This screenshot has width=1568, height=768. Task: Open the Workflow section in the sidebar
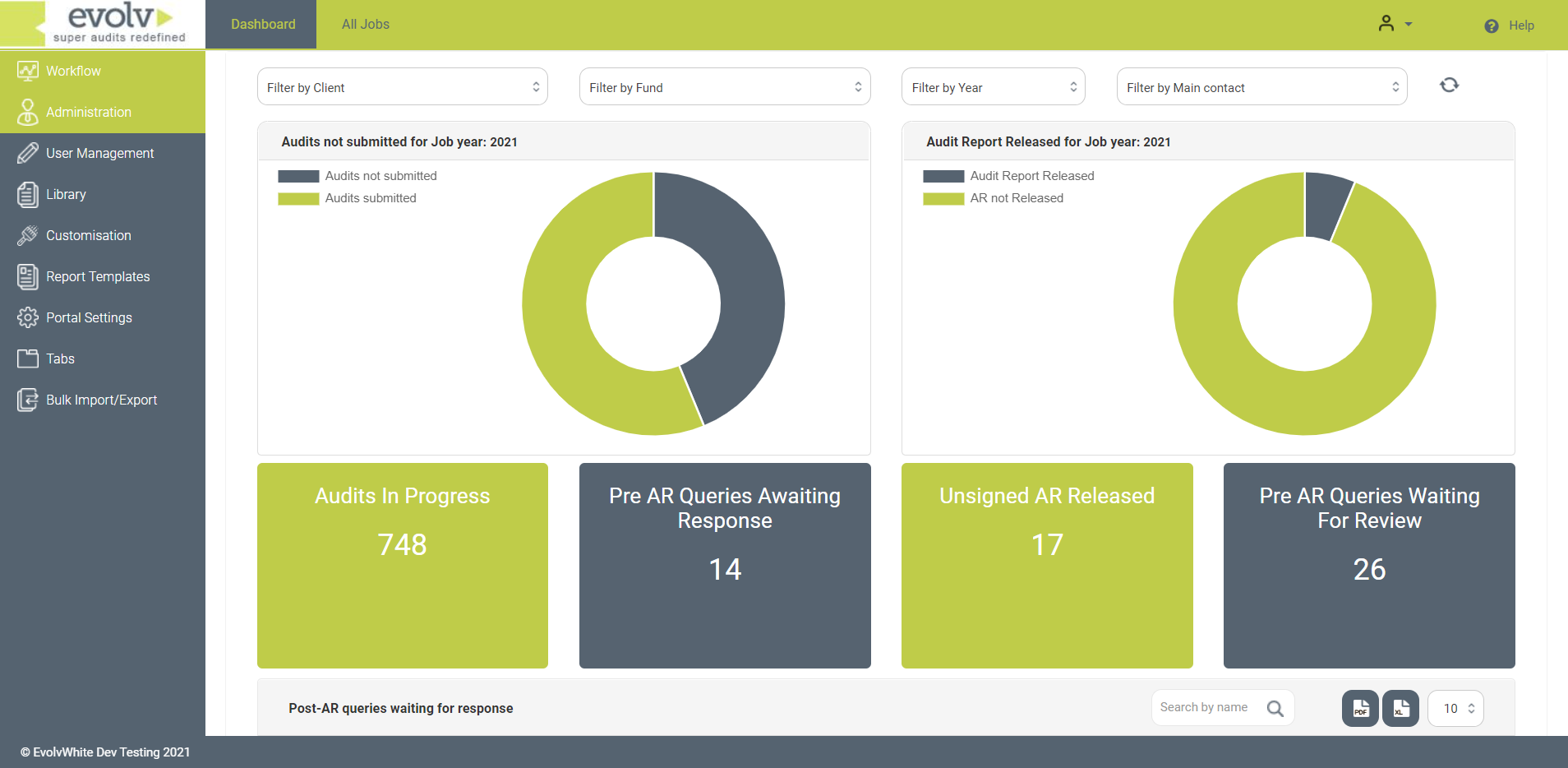tap(72, 71)
